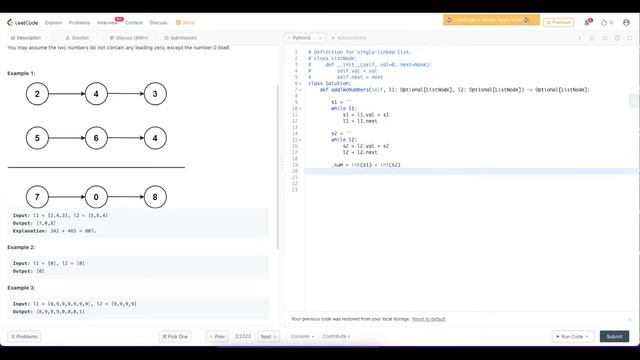
Task: Switch to the Description tab
Action: click(26, 38)
